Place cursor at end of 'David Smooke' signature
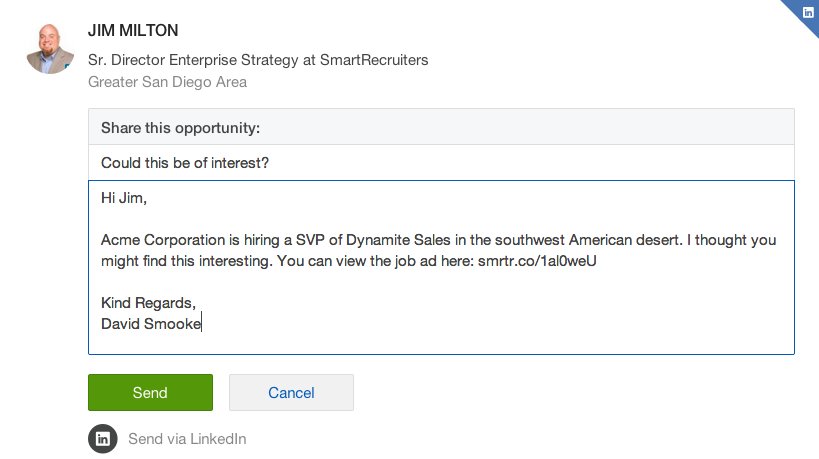Image resolution: width=819 pixels, height=459 pixels. [201, 323]
